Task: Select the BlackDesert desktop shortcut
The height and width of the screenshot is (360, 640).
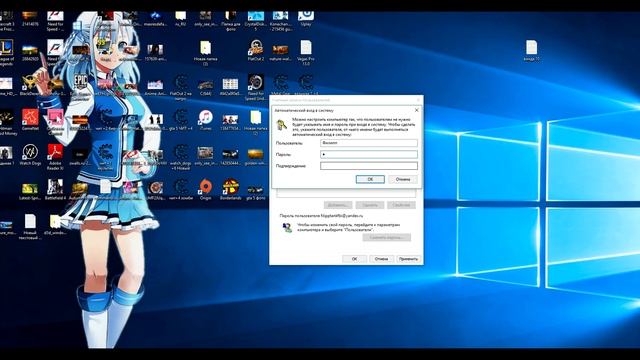Action: click(30, 83)
